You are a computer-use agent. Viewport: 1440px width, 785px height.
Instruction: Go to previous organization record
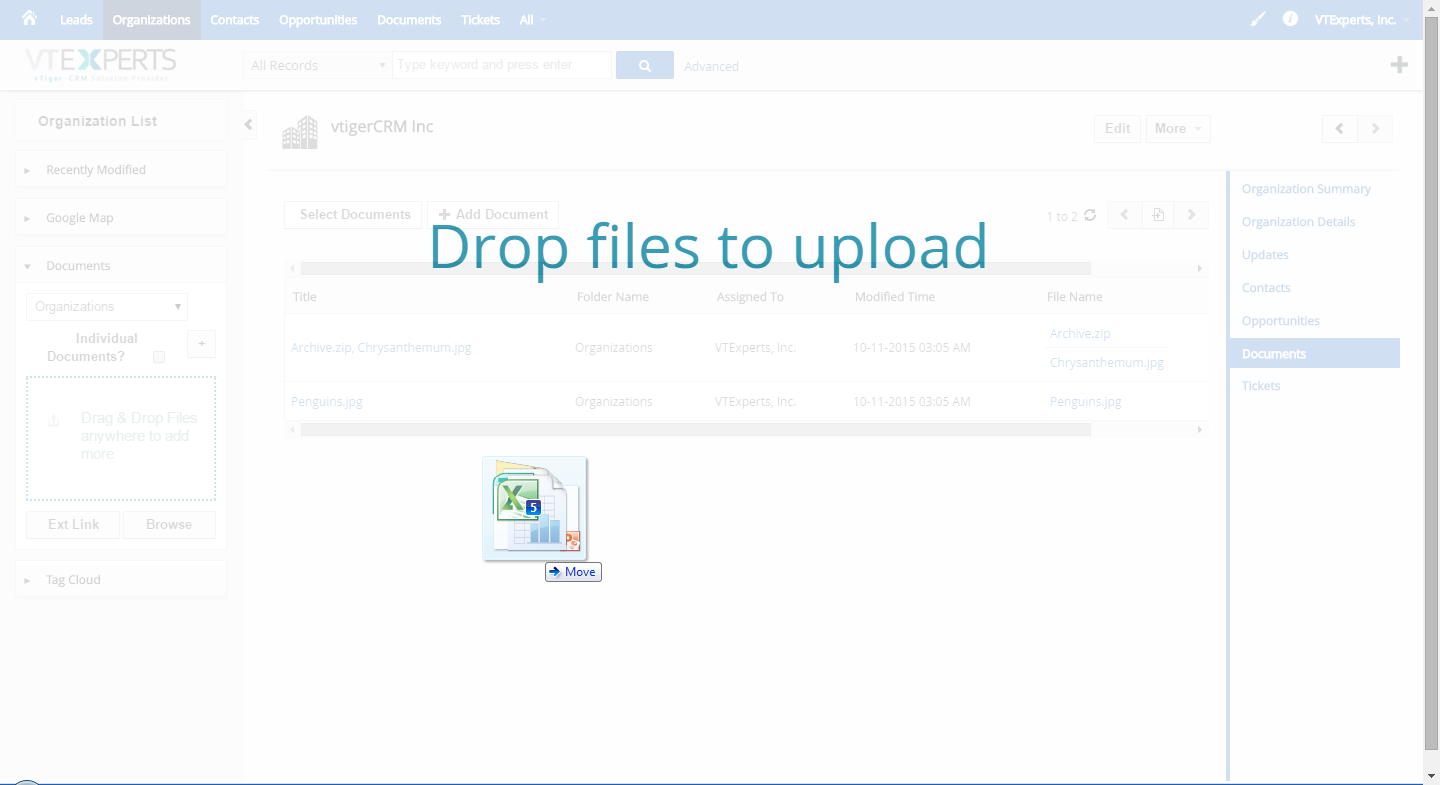tap(1339, 128)
